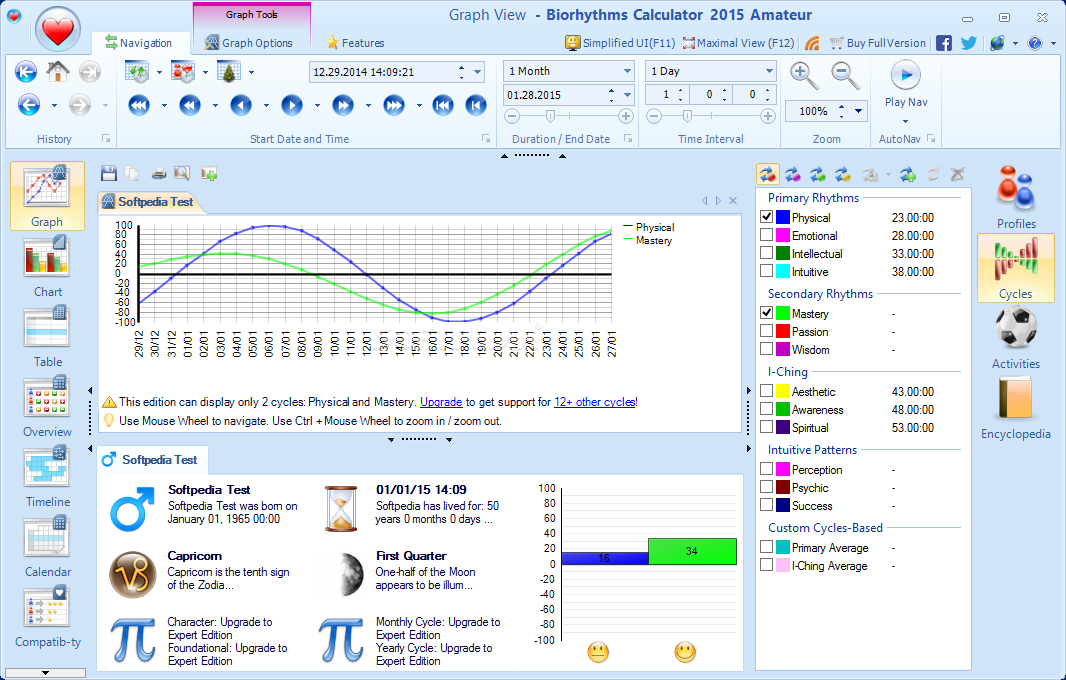
Task: Open the end date 01.28.2015 dropdown
Action: click(627, 95)
